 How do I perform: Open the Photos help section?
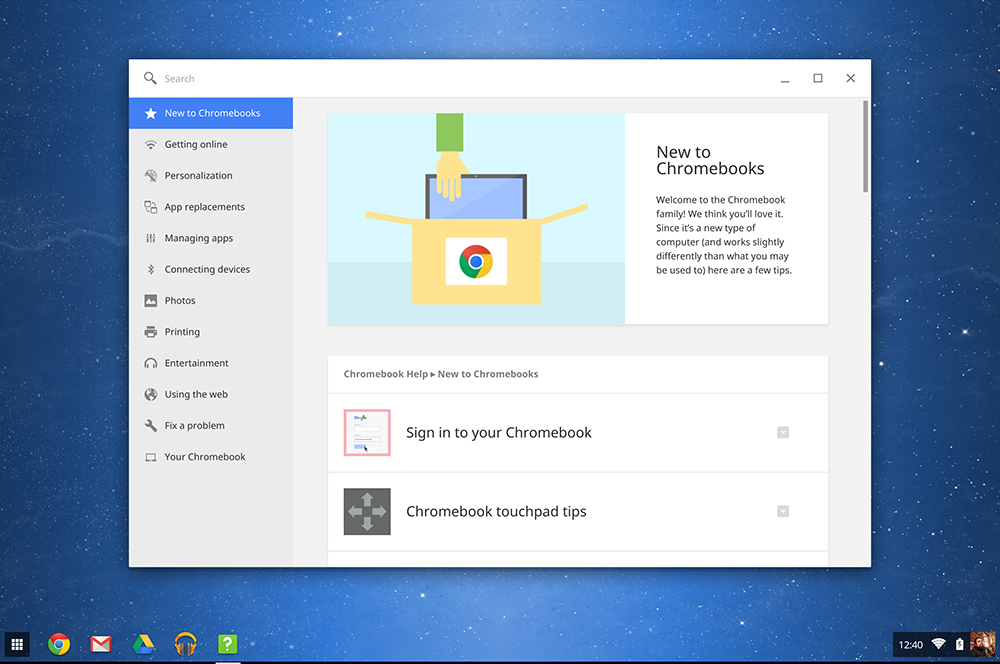[x=211, y=300]
